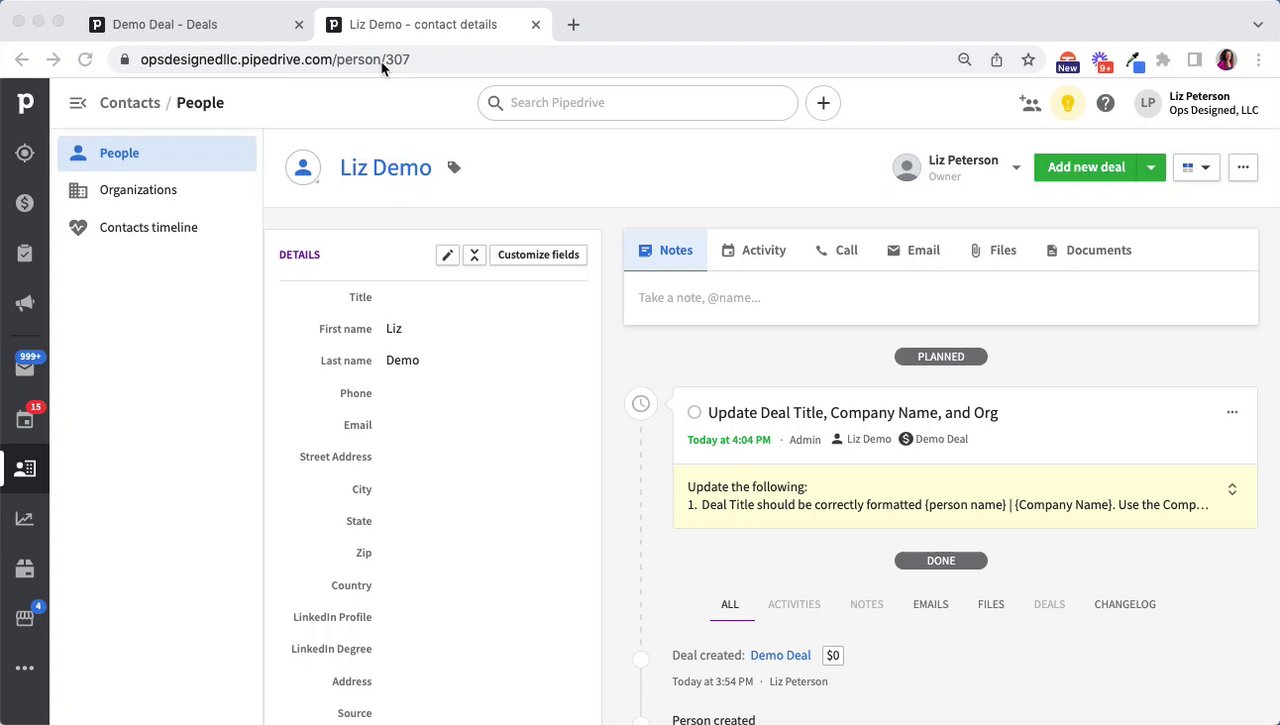Click Update Deal Title activity heading
This screenshot has height=725, width=1280.
pyautogui.click(x=853, y=413)
